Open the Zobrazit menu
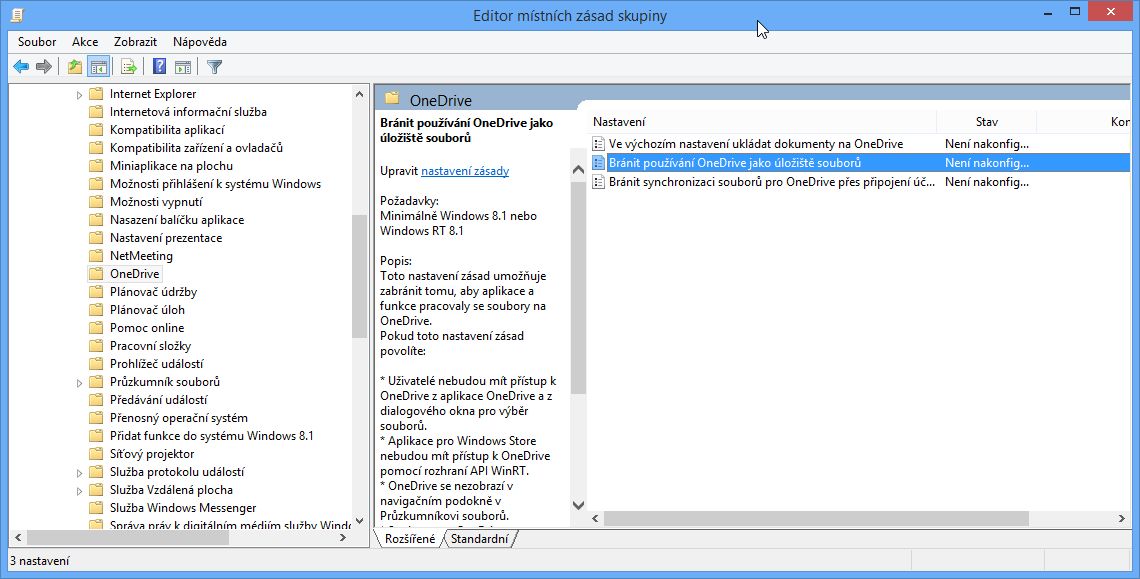 tap(136, 42)
